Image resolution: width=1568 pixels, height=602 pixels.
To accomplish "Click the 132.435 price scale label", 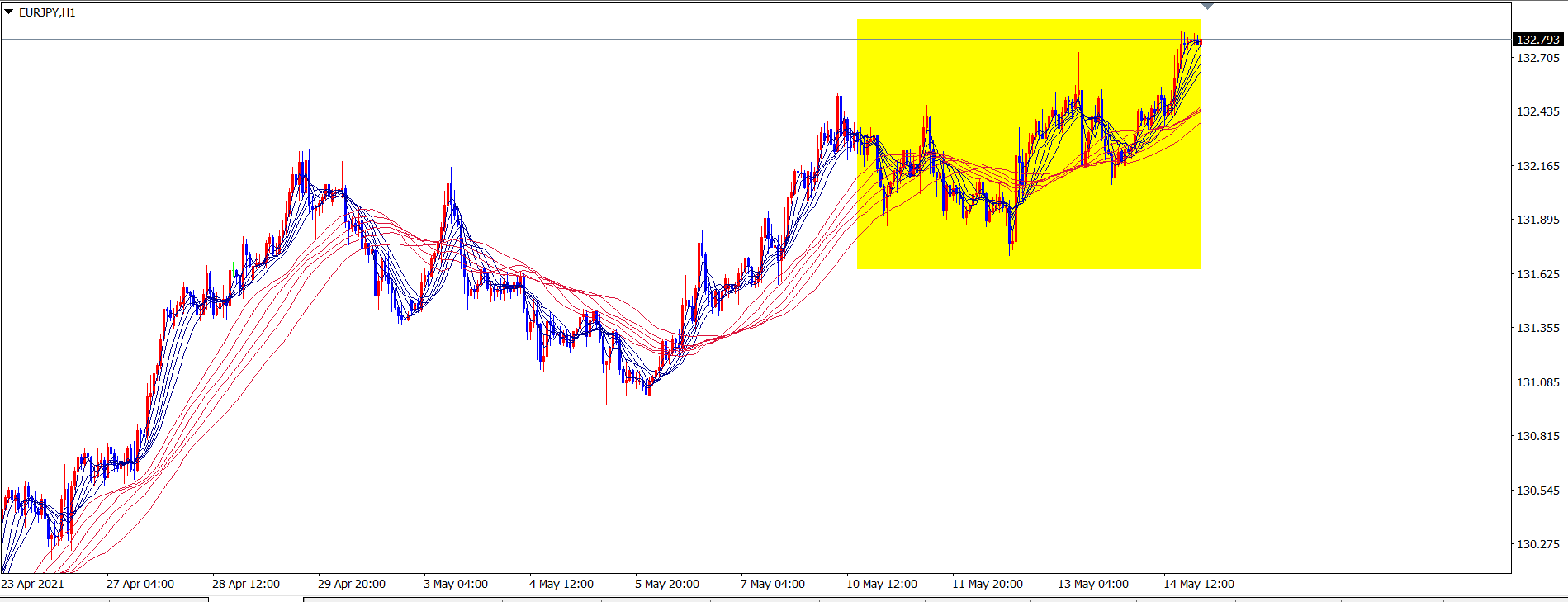I will 1537,111.
